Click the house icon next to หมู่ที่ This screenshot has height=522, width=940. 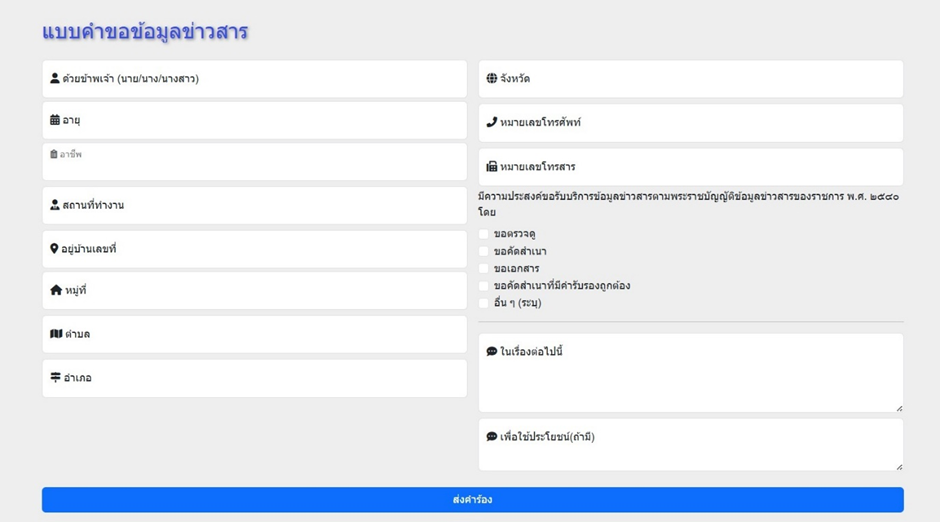point(56,290)
